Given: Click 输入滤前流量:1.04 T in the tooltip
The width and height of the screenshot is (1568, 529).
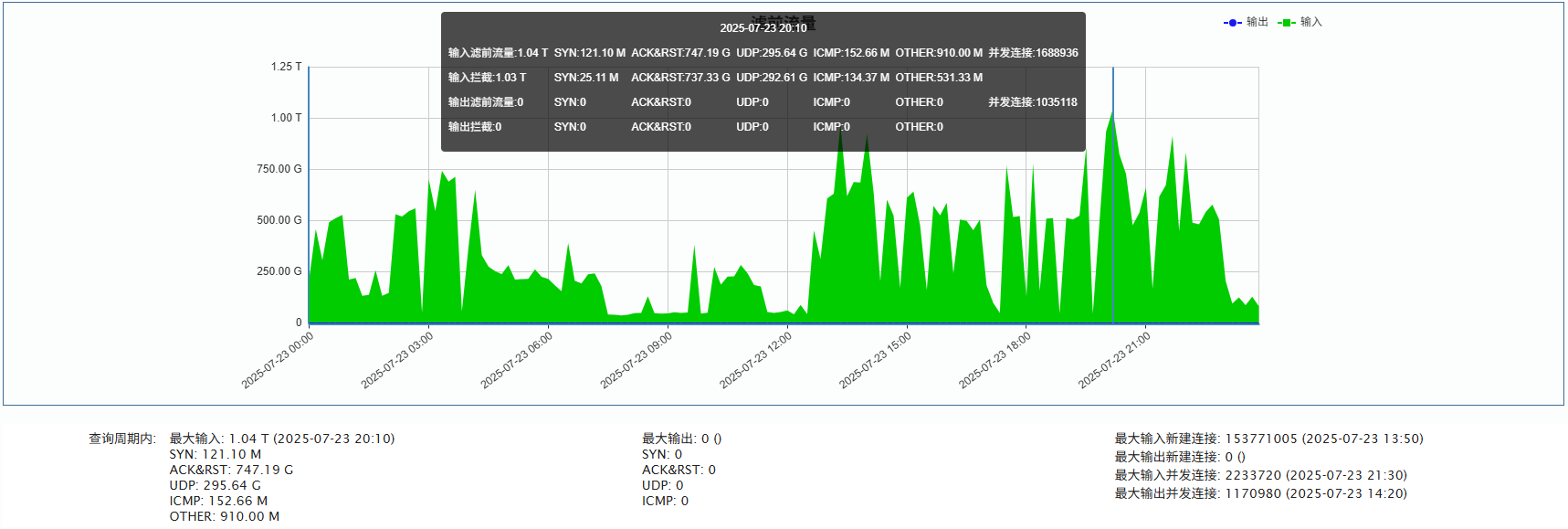Looking at the screenshot, I should [498, 53].
